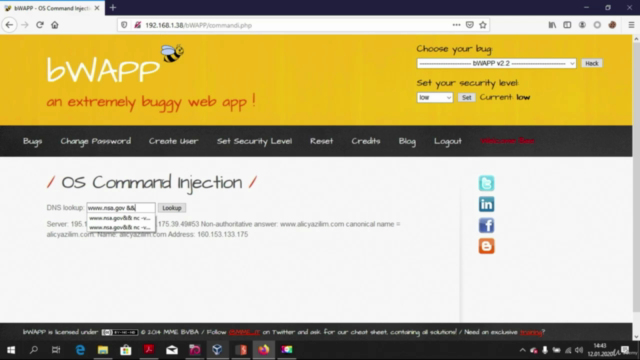Open the Mail app from taskbar

tap(172, 350)
